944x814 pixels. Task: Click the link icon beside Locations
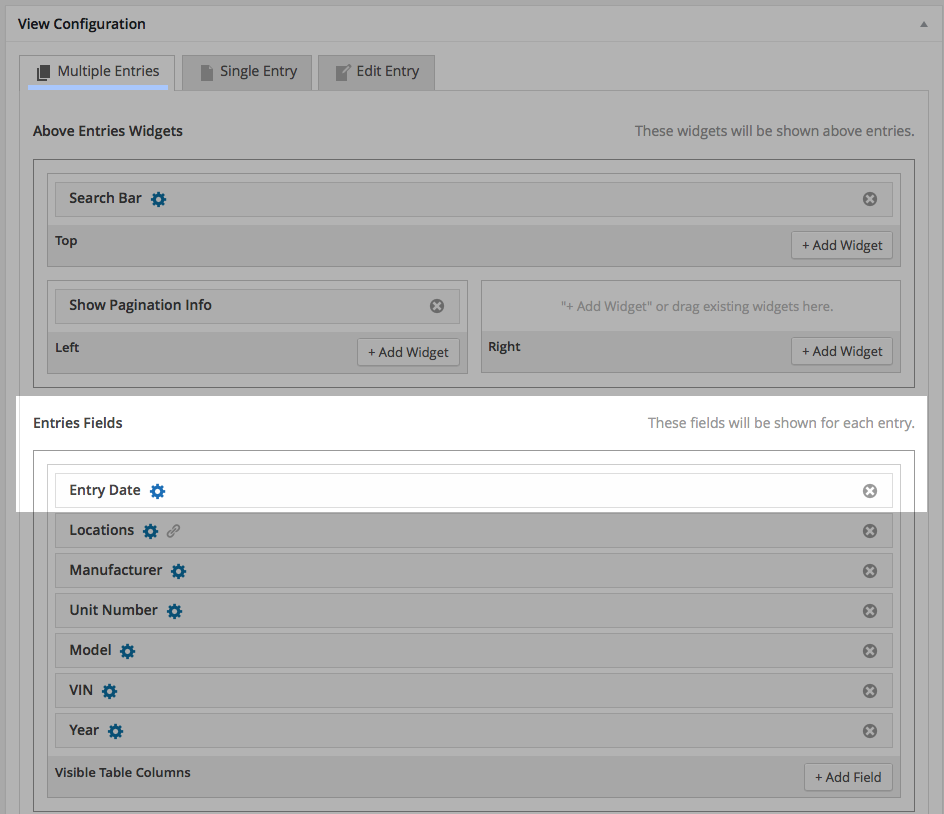pos(174,531)
